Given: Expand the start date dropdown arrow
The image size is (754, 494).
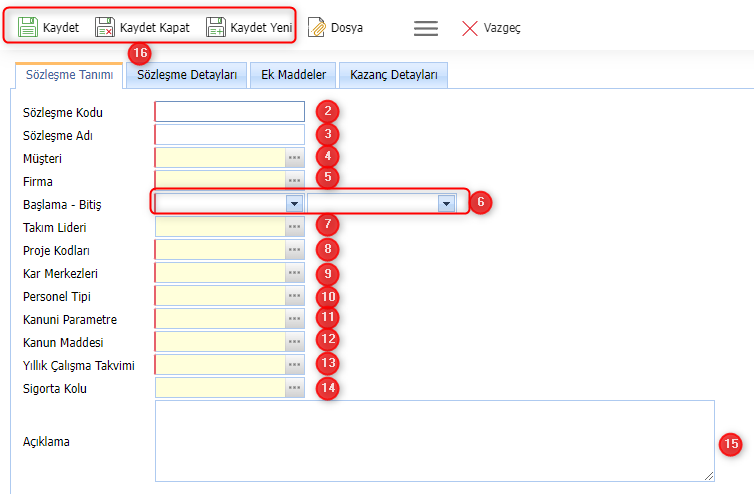Looking at the screenshot, I should [294, 204].
